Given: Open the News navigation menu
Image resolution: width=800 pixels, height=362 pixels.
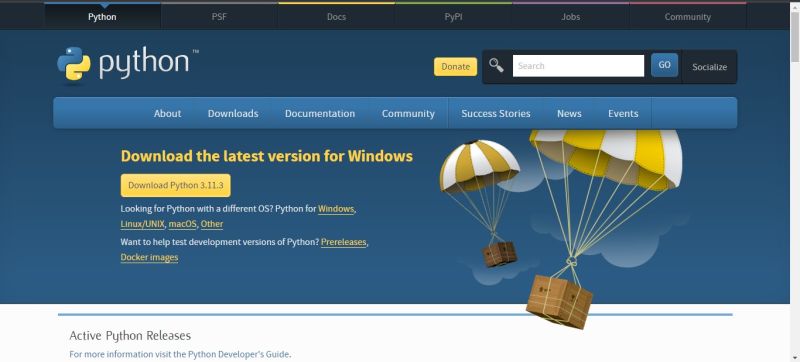Looking at the screenshot, I should point(569,114).
